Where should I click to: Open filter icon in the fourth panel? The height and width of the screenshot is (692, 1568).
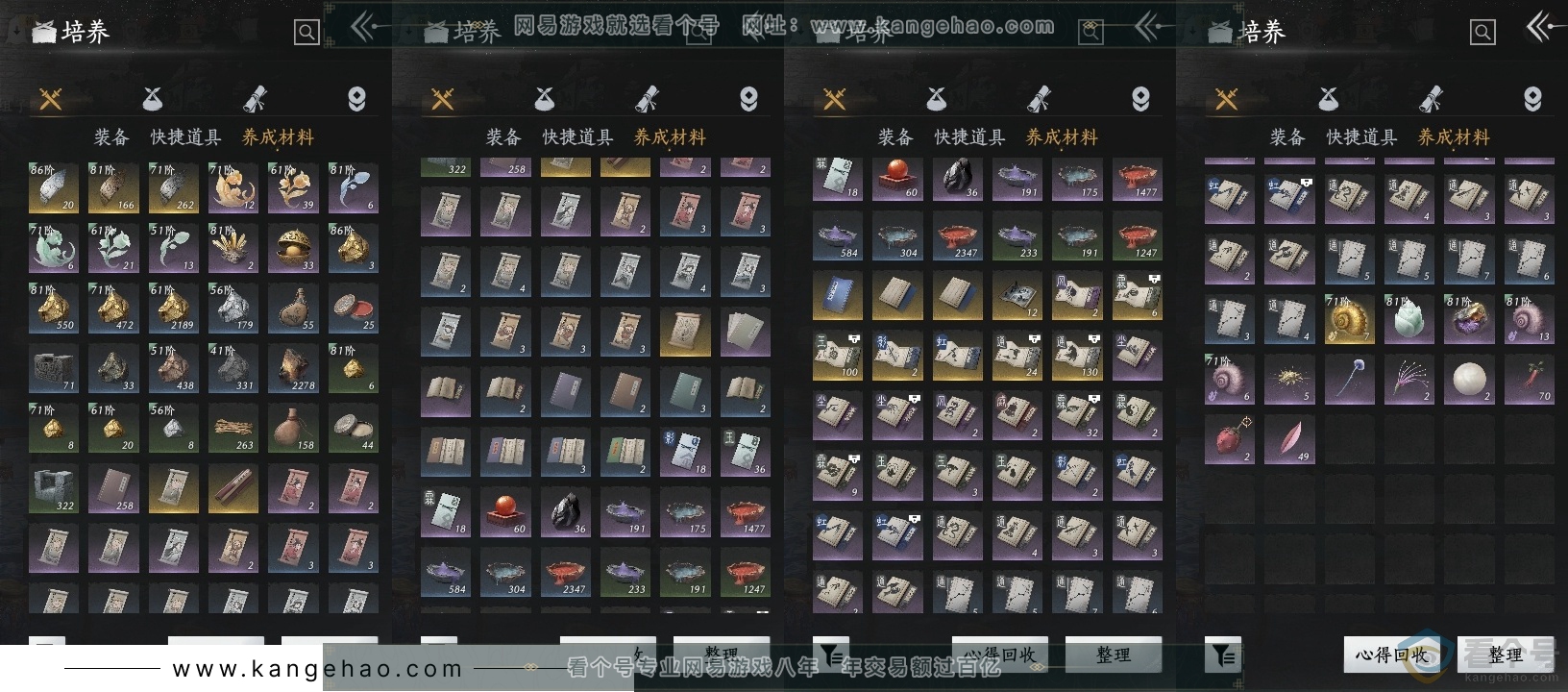coord(1223,655)
